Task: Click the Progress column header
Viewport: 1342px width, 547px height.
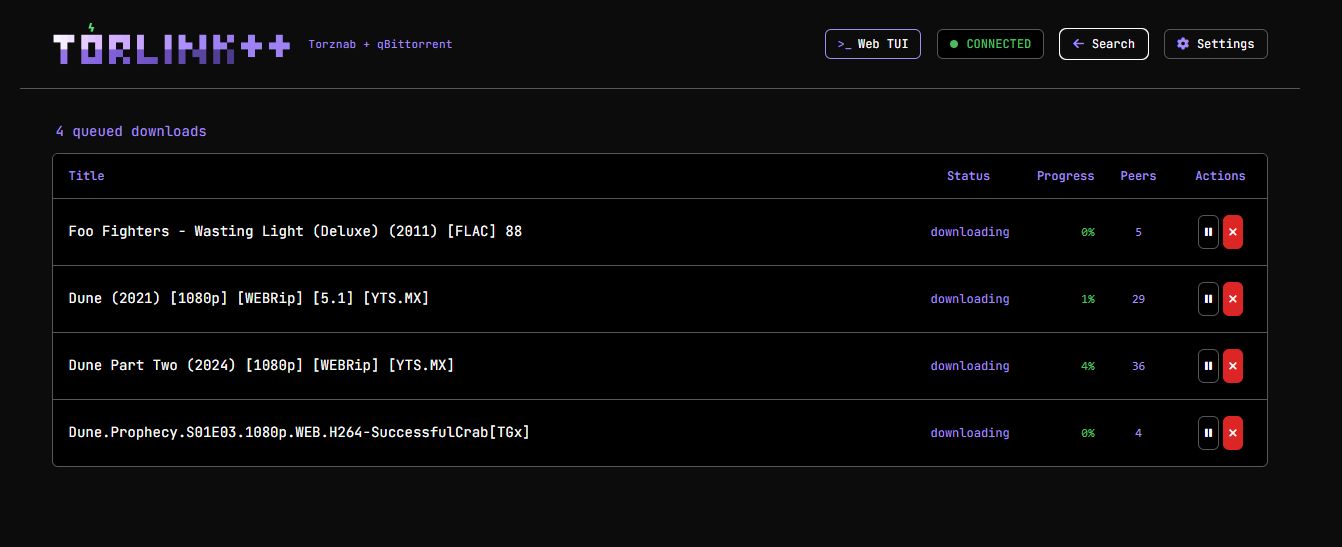Action: [x=1065, y=176]
